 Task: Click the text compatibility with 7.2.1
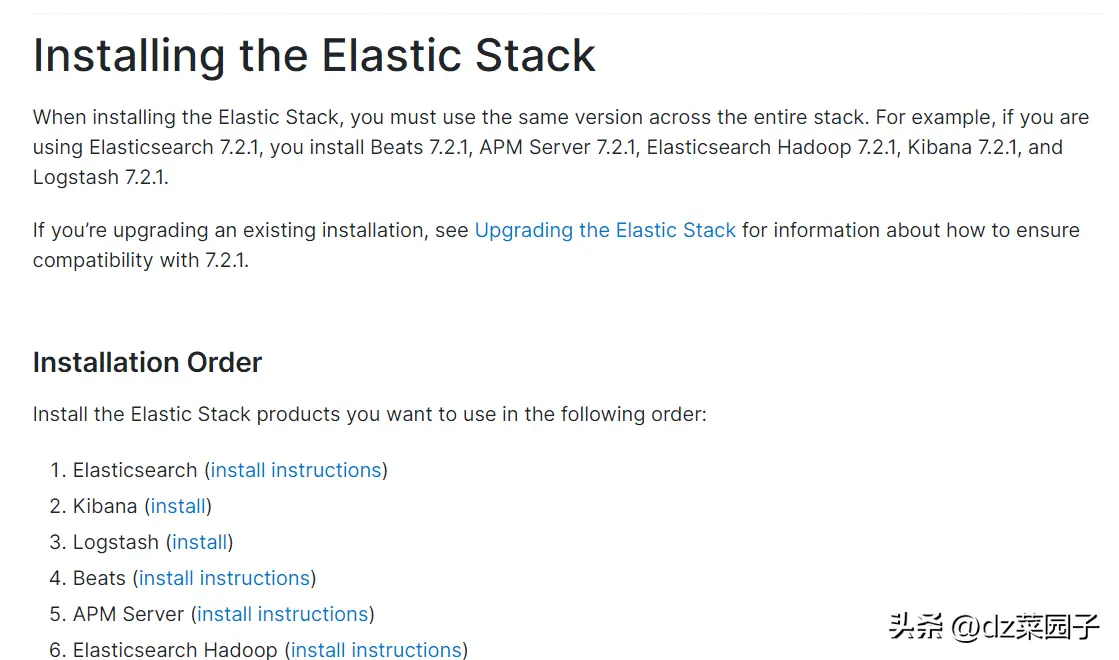coord(141,260)
